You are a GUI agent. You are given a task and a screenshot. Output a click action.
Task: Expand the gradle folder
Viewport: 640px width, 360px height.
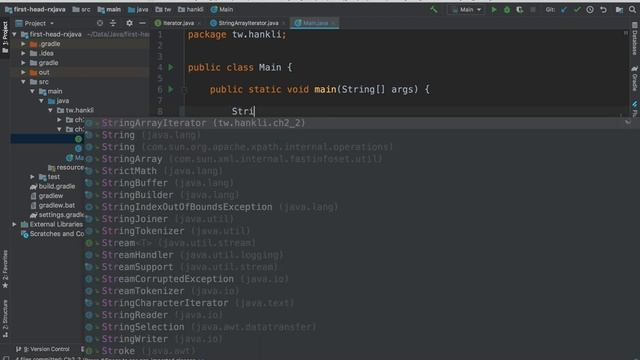tap(23, 63)
